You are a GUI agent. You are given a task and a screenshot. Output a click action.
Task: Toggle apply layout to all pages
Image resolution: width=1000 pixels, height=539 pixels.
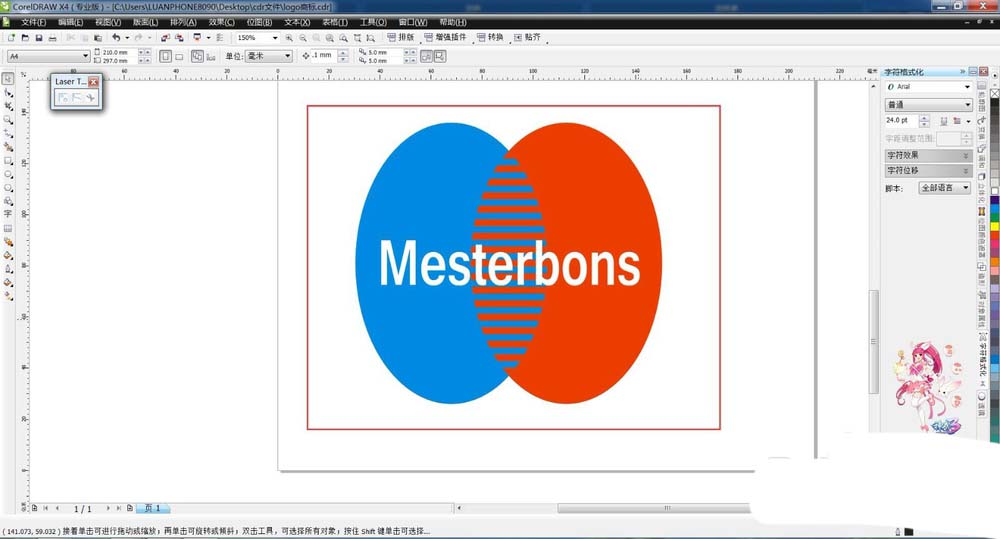(x=197, y=56)
